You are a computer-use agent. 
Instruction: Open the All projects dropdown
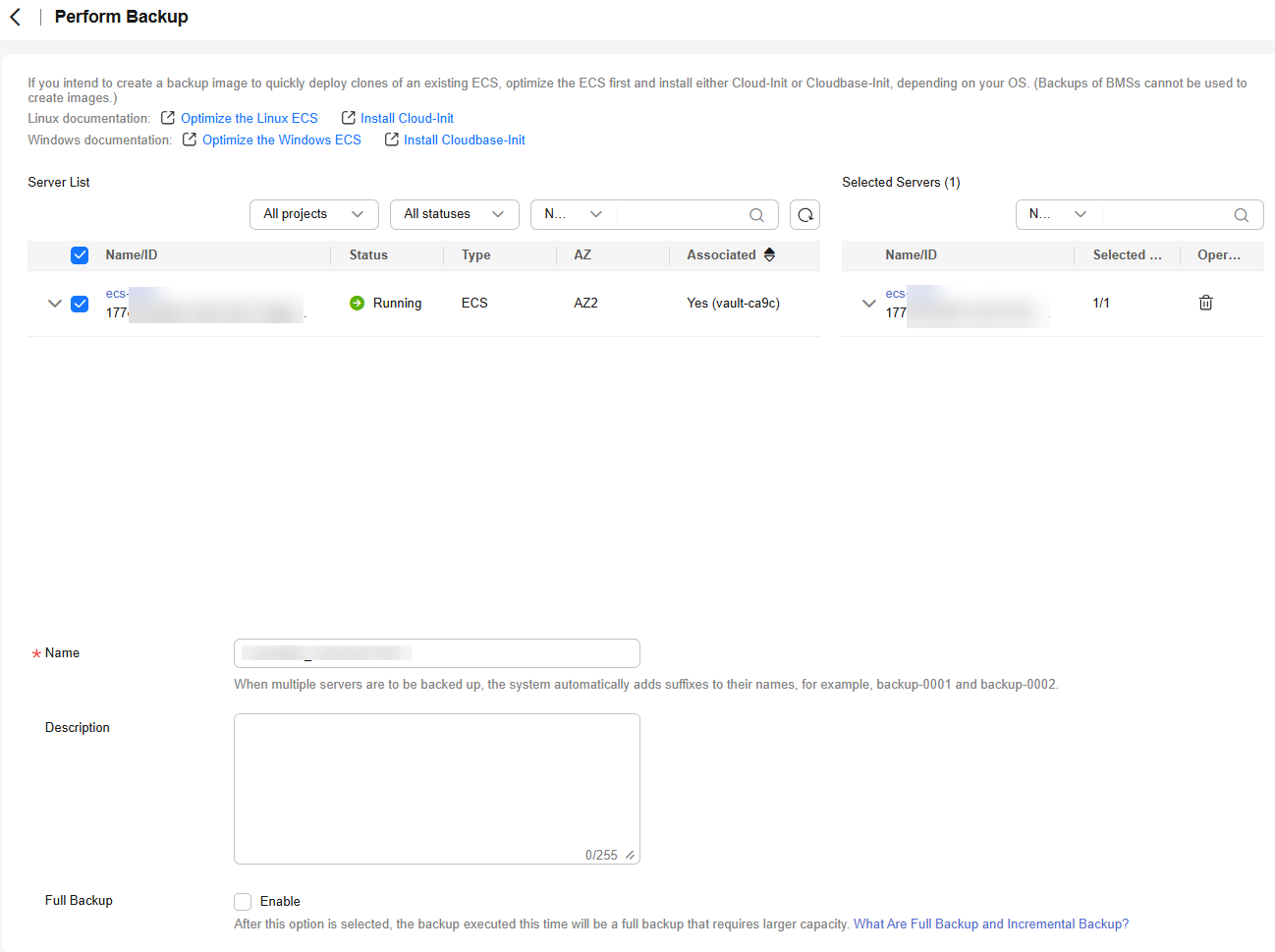pos(313,214)
